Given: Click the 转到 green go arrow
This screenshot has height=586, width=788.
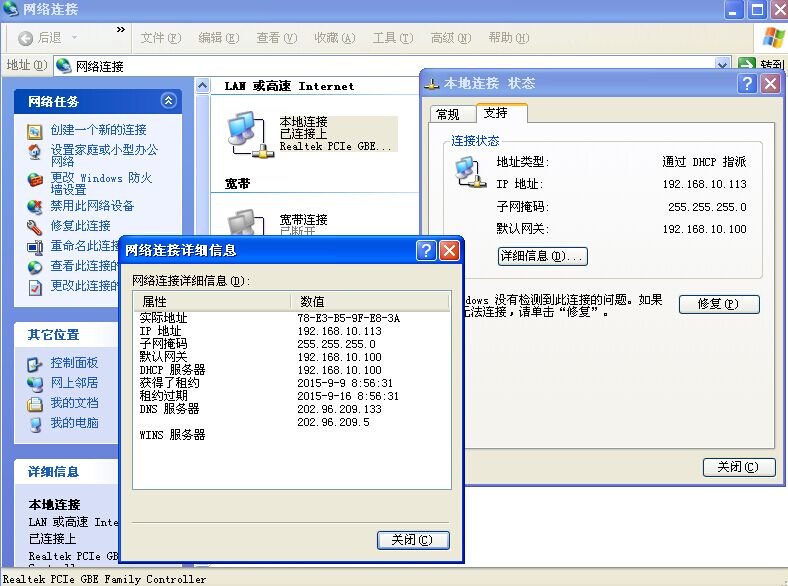Looking at the screenshot, I should click(746, 65).
